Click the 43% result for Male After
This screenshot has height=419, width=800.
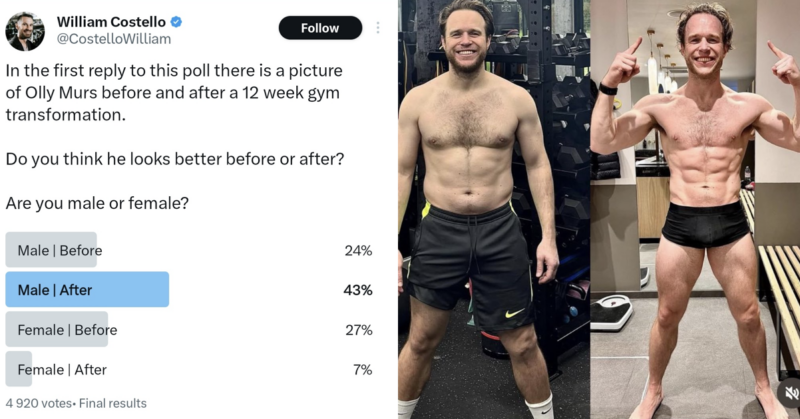tap(358, 290)
